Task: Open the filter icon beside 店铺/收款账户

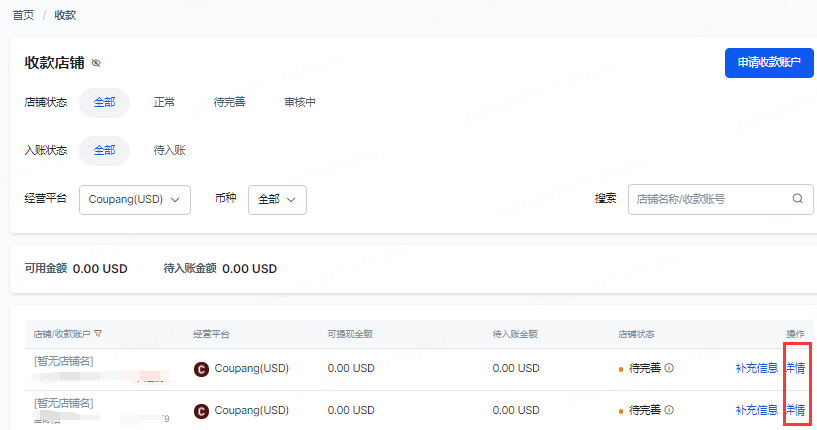Action: click(98, 334)
